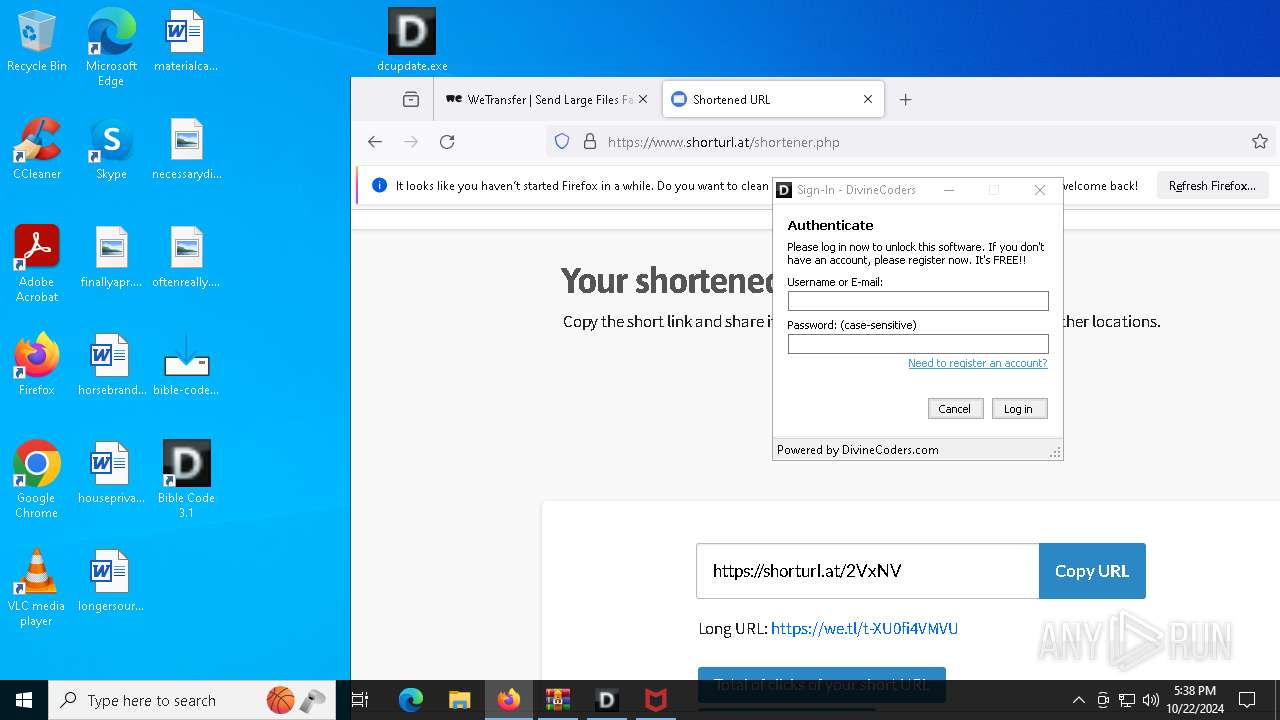This screenshot has width=1280, height=720.
Task: Show site security padlock information
Action: 589,142
